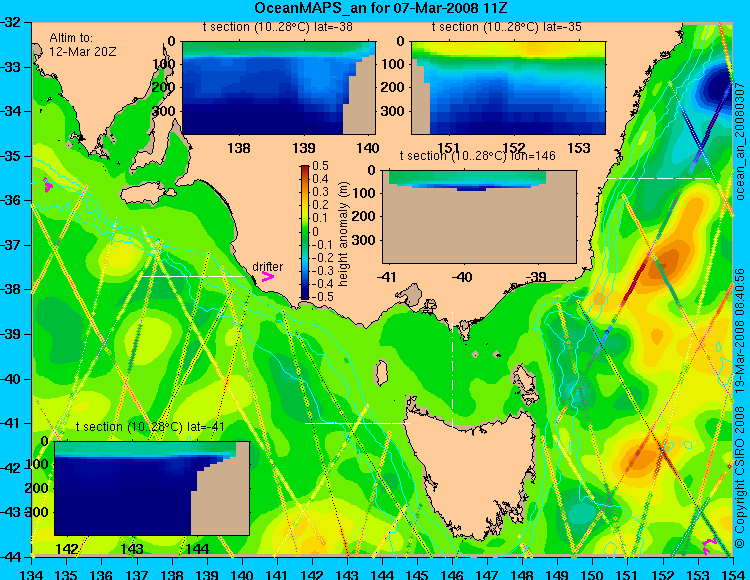Click the 't section (10..28°C) lon=146' heading

(x=478, y=156)
